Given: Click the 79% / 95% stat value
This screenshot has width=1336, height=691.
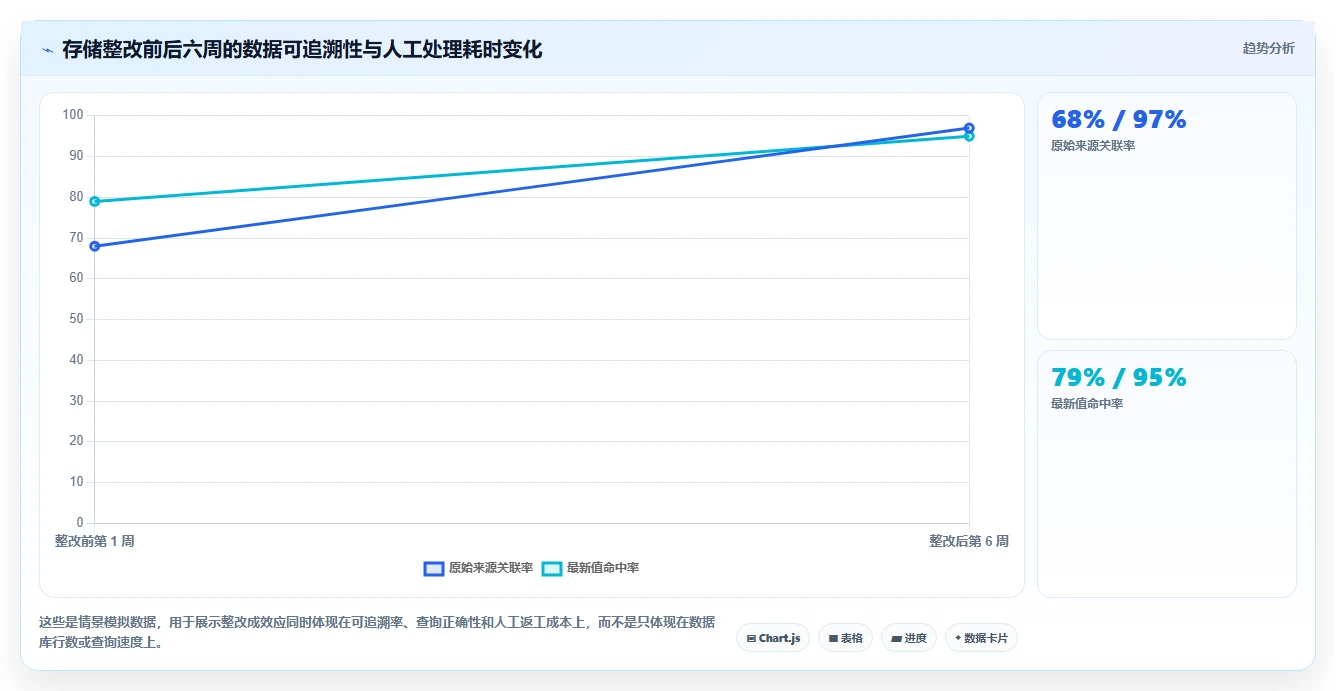Looking at the screenshot, I should [1119, 378].
